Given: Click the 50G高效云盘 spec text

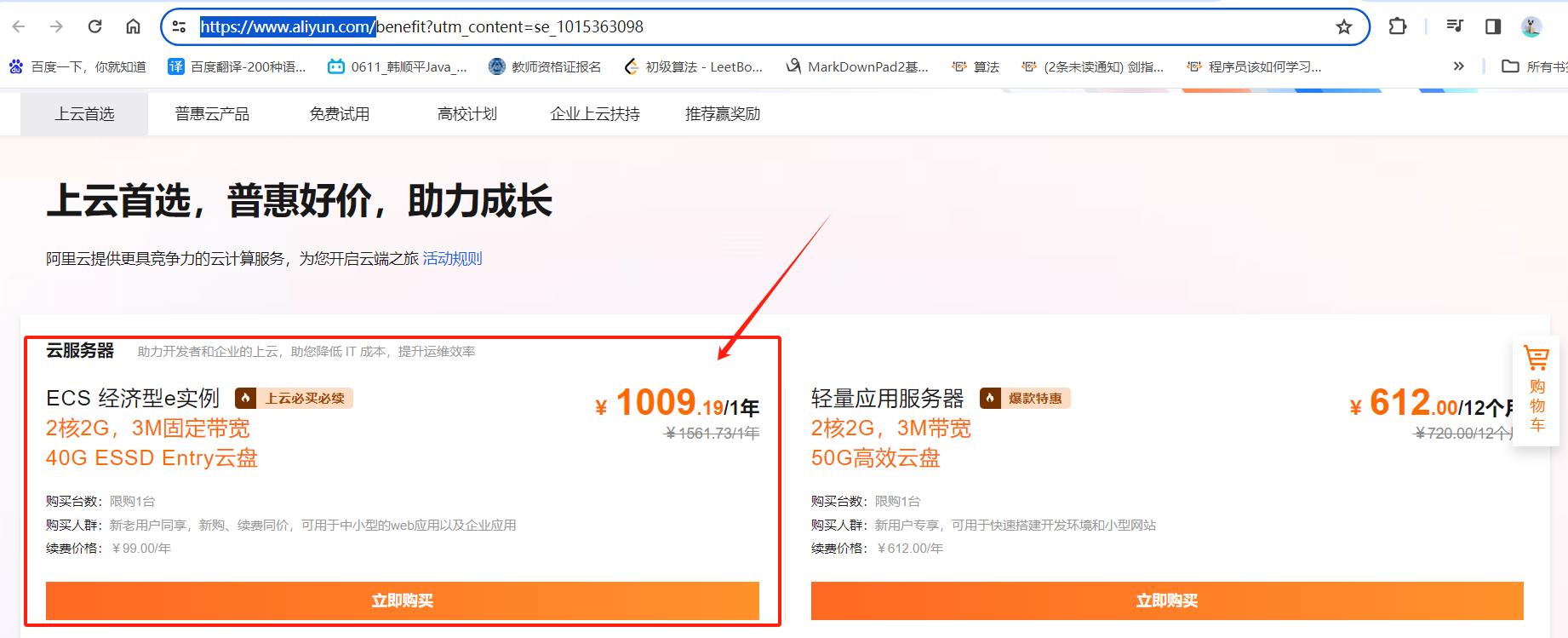Looking at the screenshot, I should 875,457.
